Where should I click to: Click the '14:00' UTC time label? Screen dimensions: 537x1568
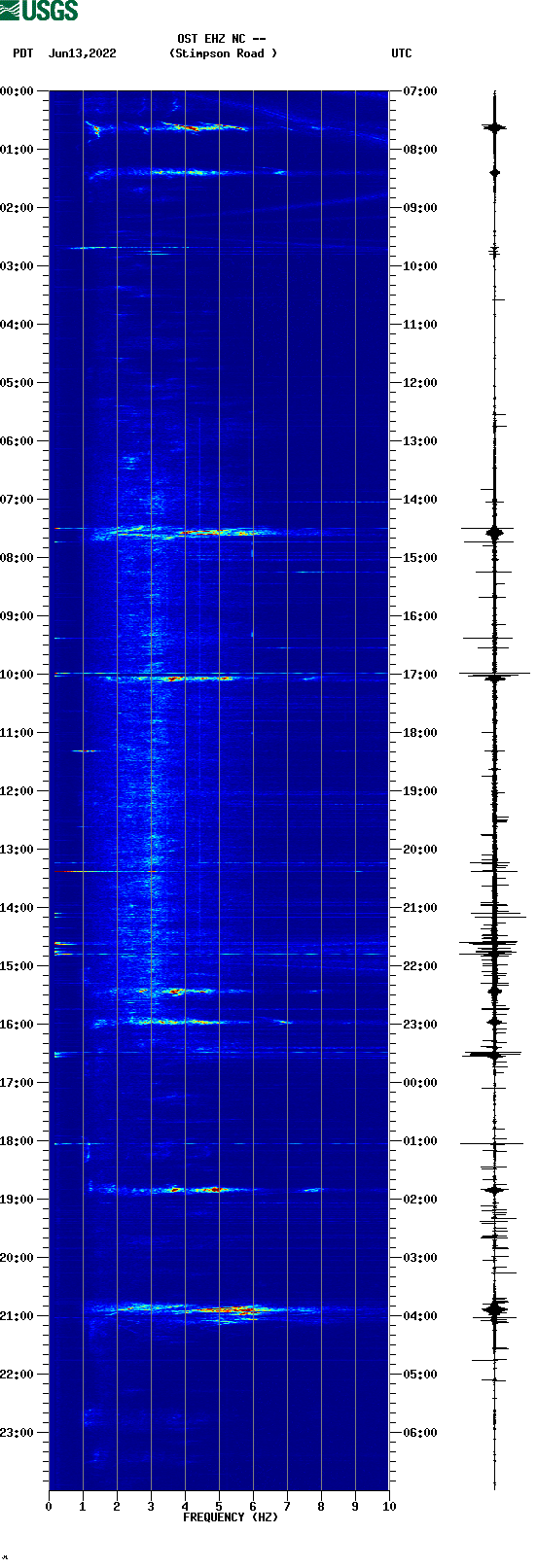420,500
